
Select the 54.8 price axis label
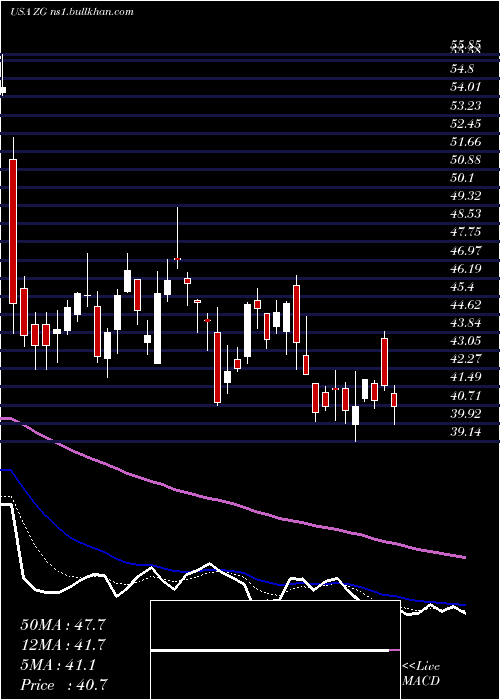[462, 69]
